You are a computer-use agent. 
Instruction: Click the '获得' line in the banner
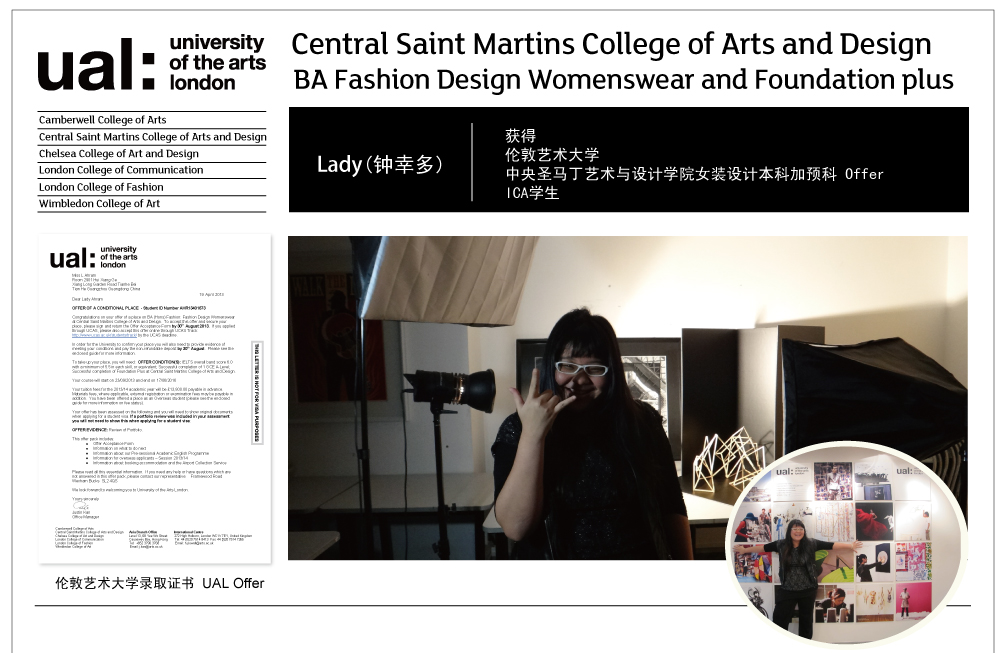520,136
